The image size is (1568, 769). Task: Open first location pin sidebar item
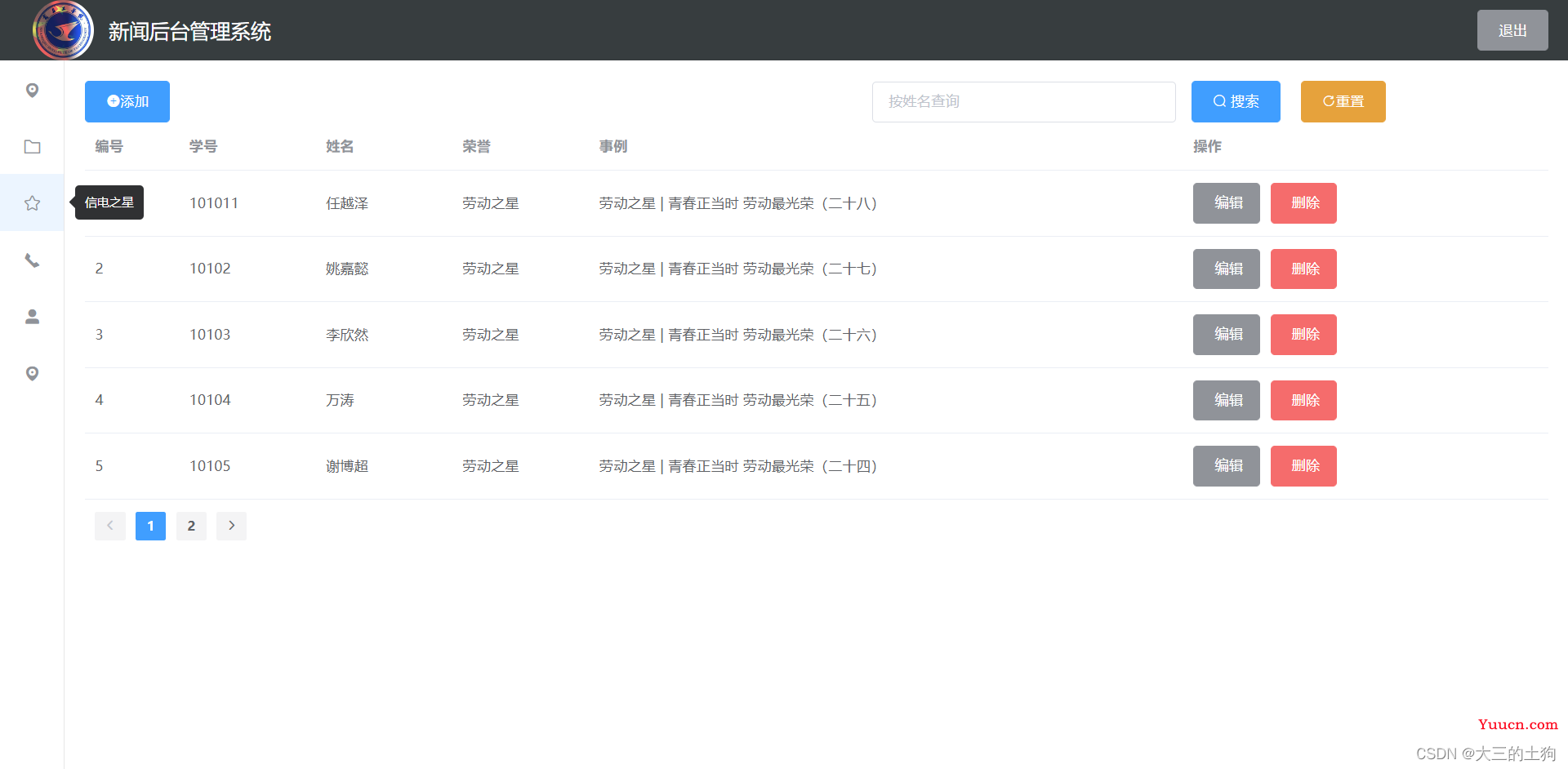[32, 90]
